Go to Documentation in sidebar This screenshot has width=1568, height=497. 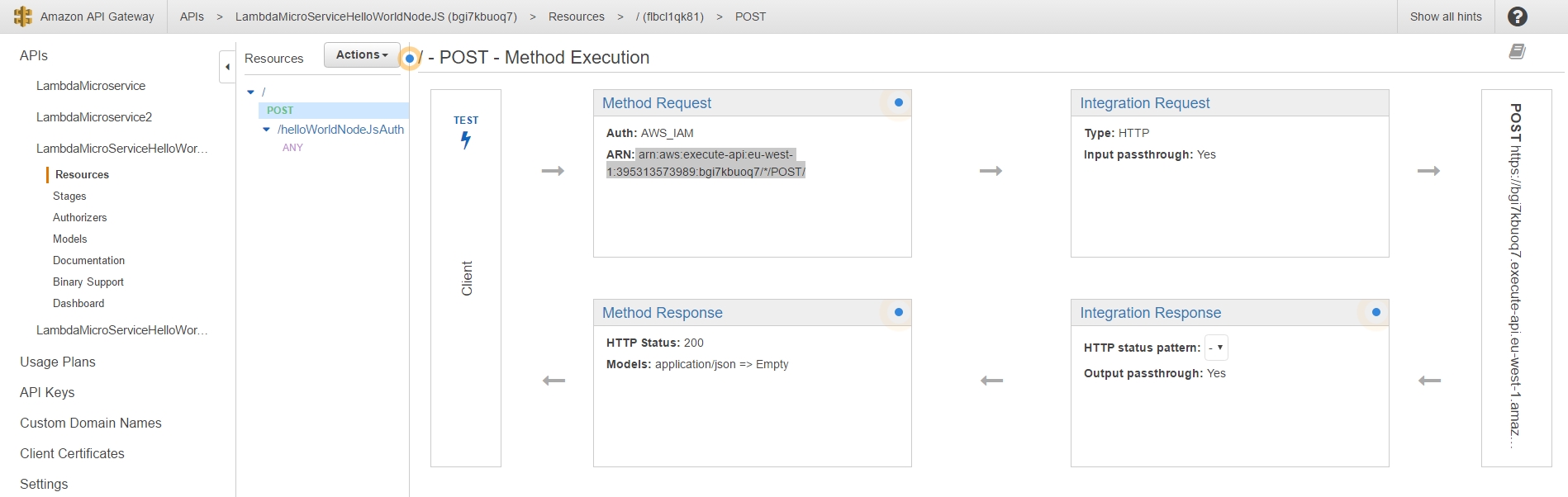point(89,261)
